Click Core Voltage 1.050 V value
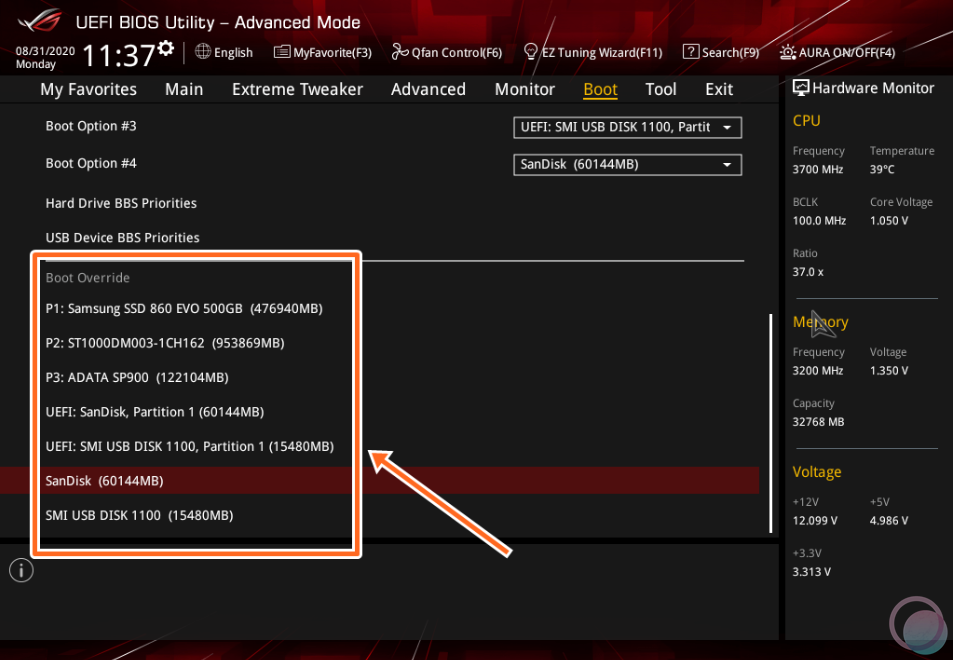Viewport: 953px width, 660px height. coord(889,221)
